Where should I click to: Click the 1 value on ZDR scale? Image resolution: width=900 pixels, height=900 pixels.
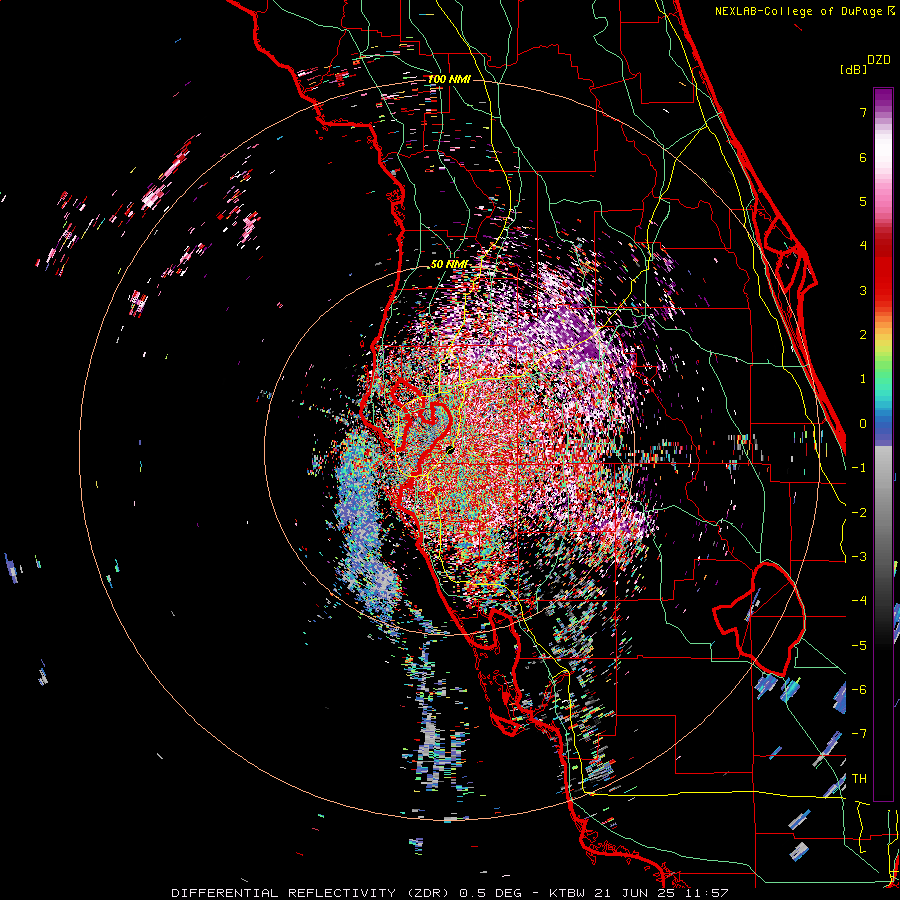(x=863, y=379)
